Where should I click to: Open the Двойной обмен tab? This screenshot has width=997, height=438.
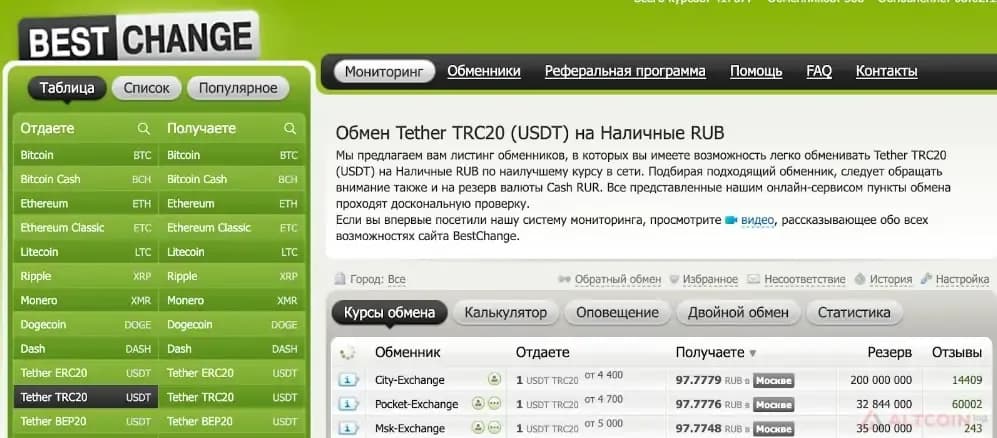pos(738,313)
